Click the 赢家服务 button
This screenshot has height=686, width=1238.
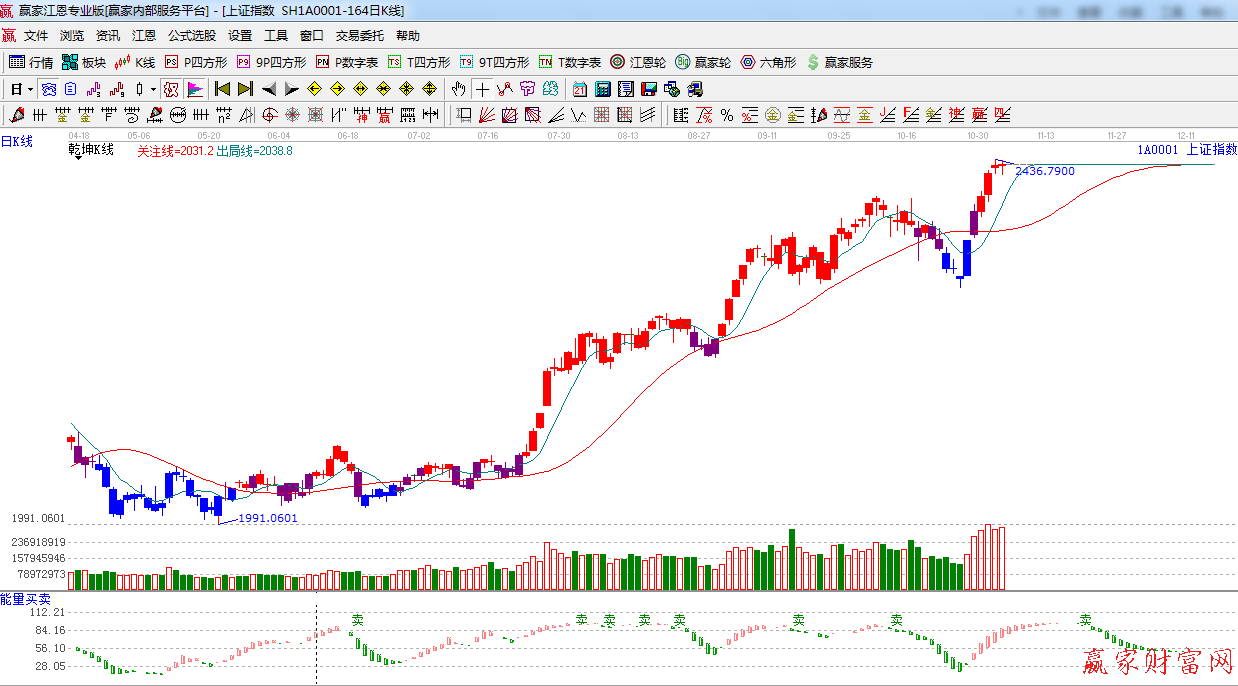[839, 62]
